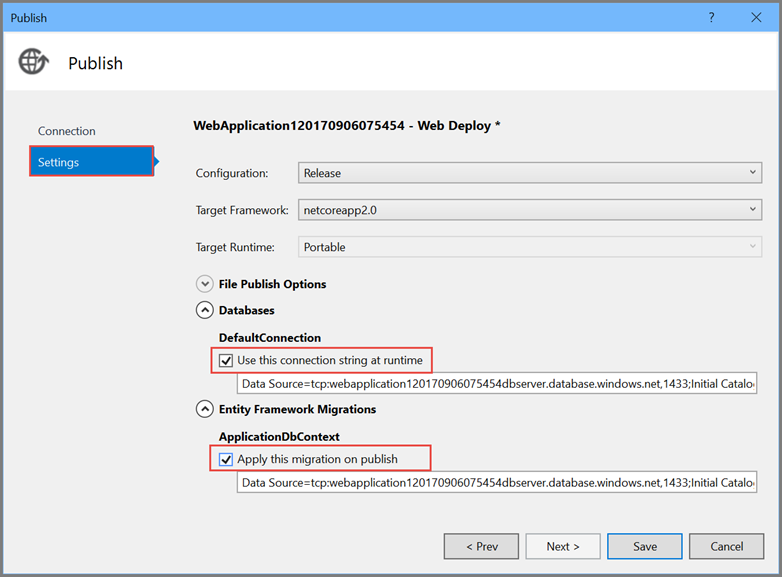The height and width of the screenshot is (577, 782).
Task: Cancel the publish dialog
Action: tap(727, 546)
